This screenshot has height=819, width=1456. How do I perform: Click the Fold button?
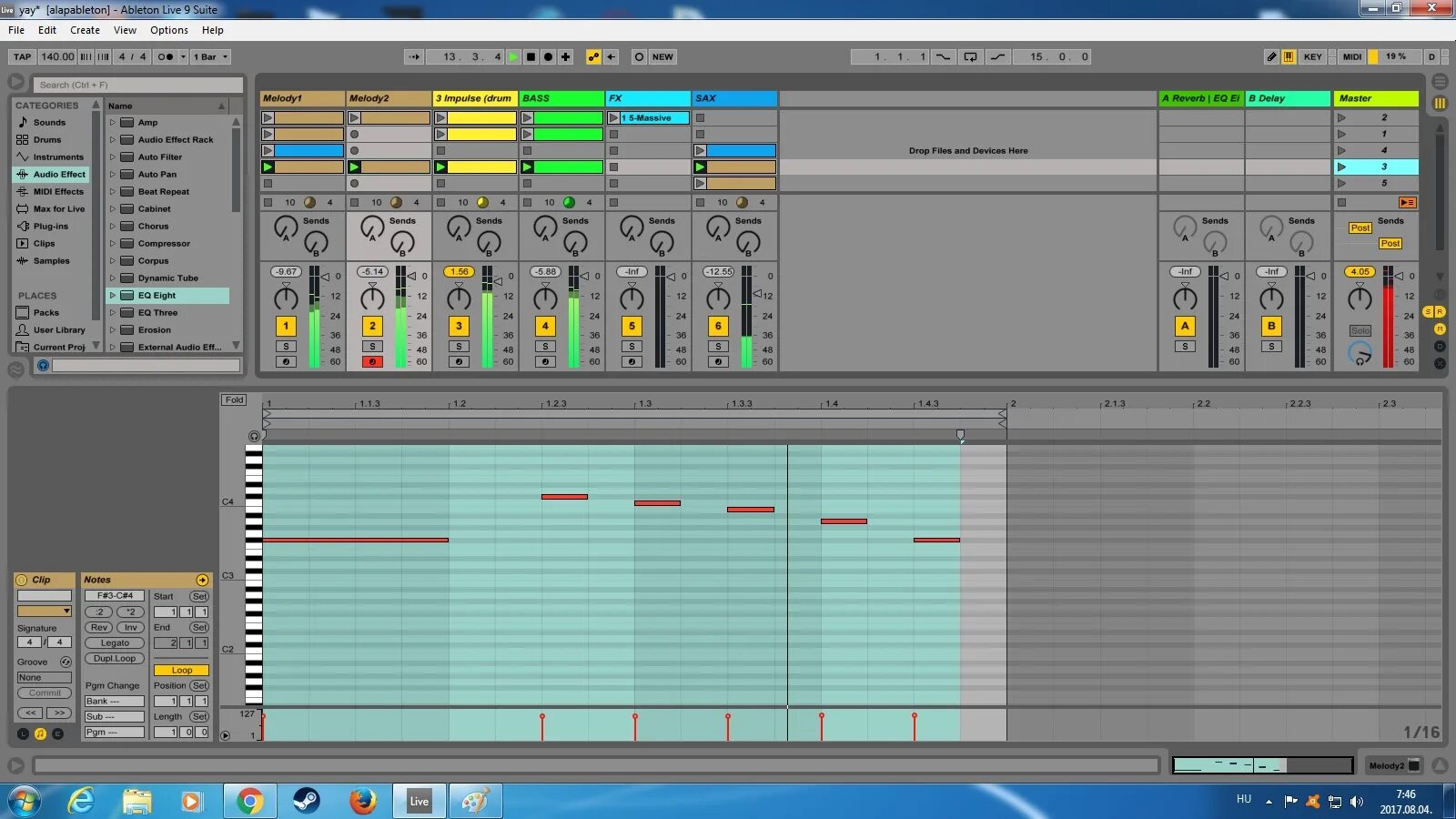[x=234, y=399]
